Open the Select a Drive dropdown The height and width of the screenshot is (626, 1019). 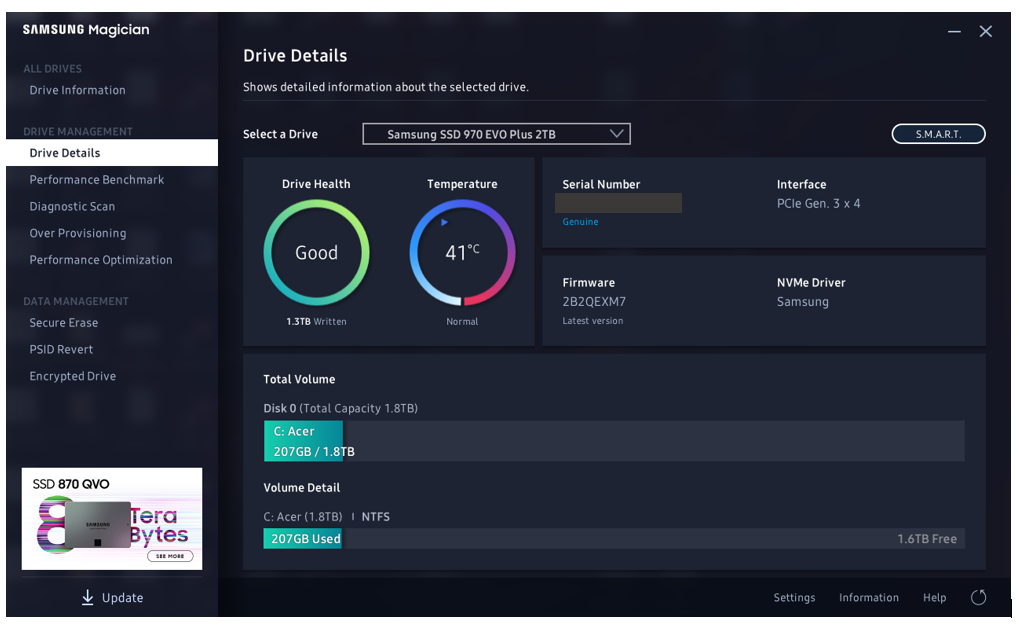click(x=496, y=134)
